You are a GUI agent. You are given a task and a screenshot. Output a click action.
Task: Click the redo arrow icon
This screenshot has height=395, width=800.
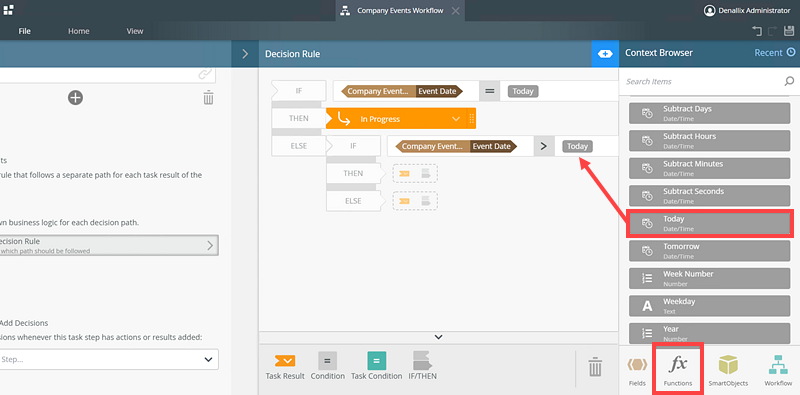[x=772, y=31]
